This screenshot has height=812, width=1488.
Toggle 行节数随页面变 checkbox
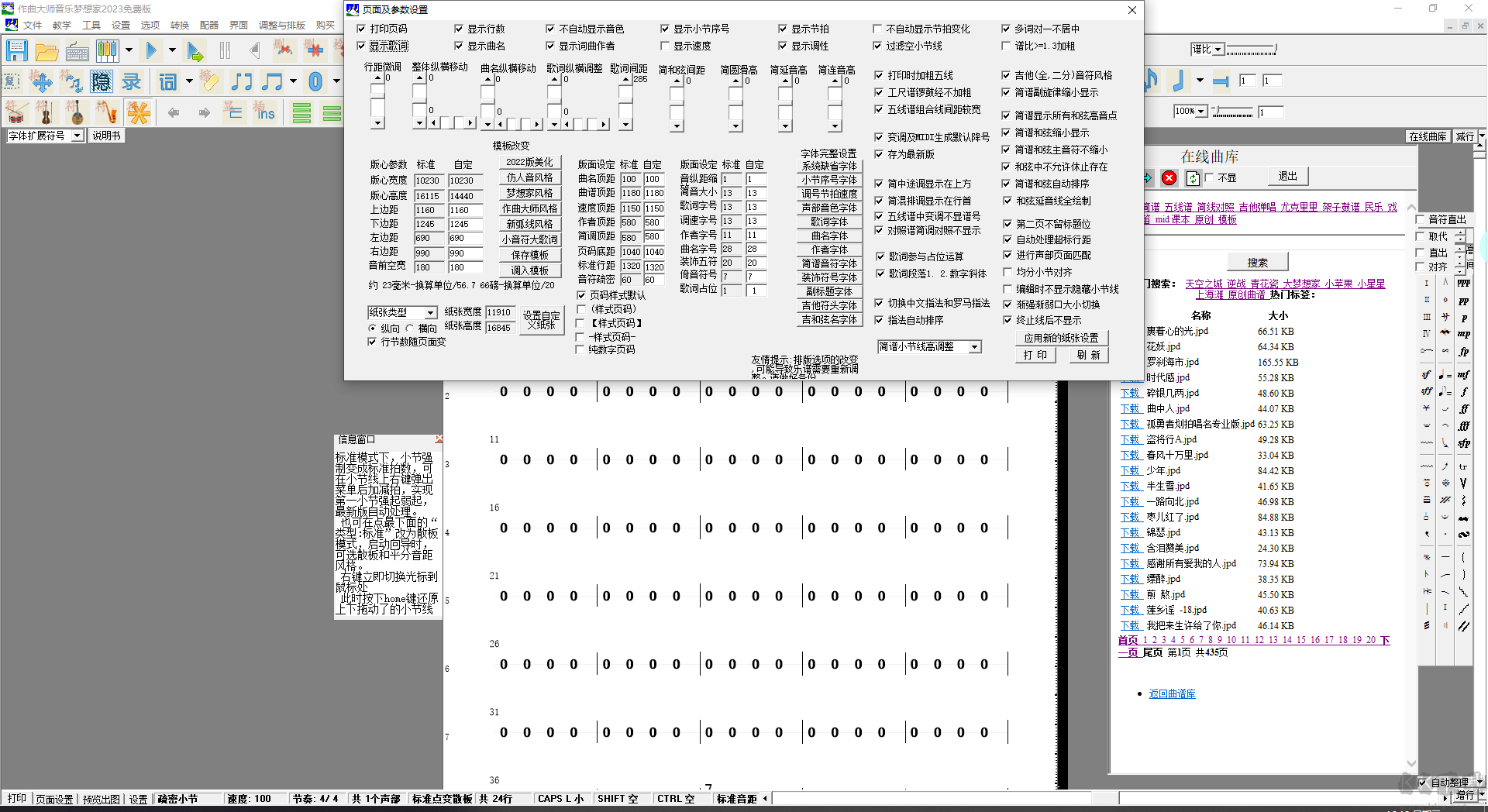coord(372,342)
